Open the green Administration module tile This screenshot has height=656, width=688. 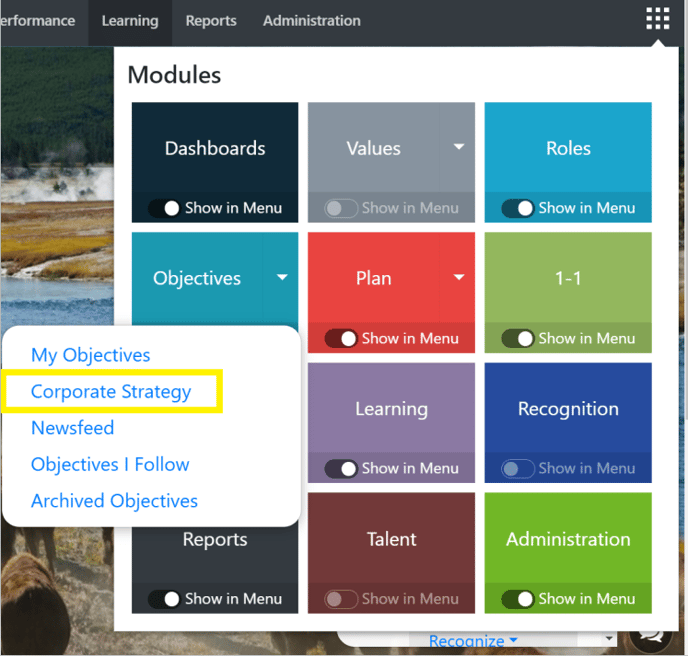[568, 539]
